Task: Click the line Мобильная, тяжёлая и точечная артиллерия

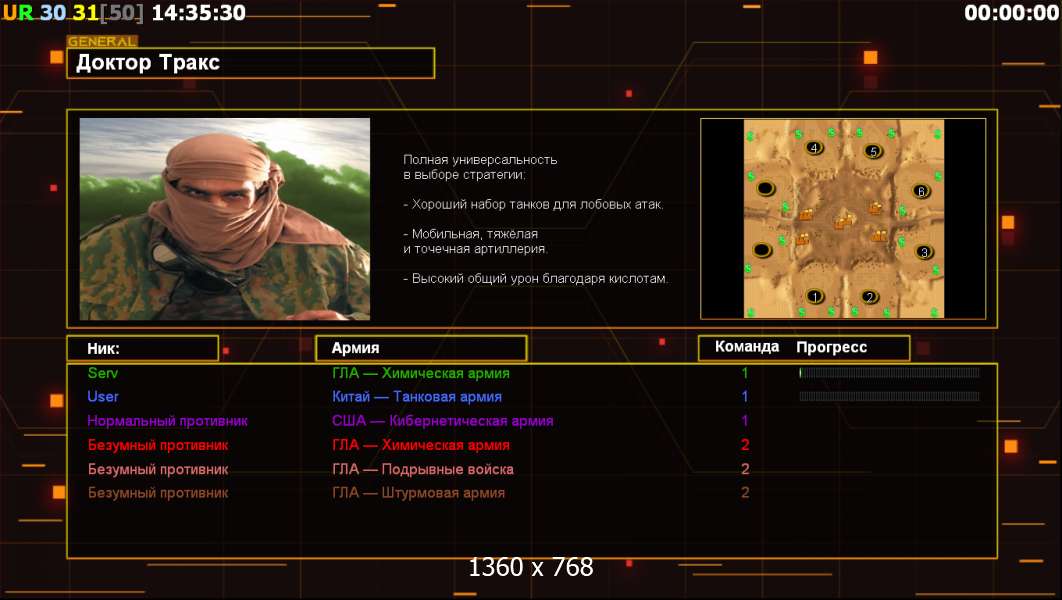Action: click(475, 241)
